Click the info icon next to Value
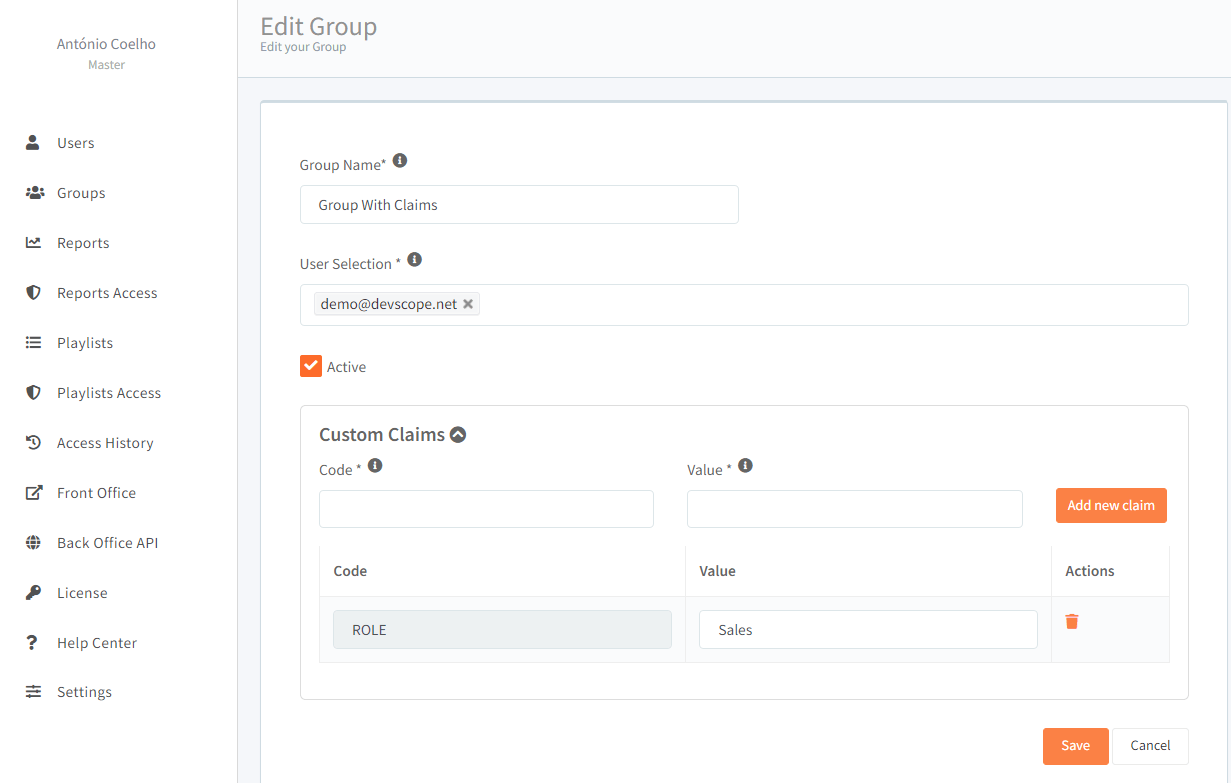The image size is (1231, 783). (745, 466)
